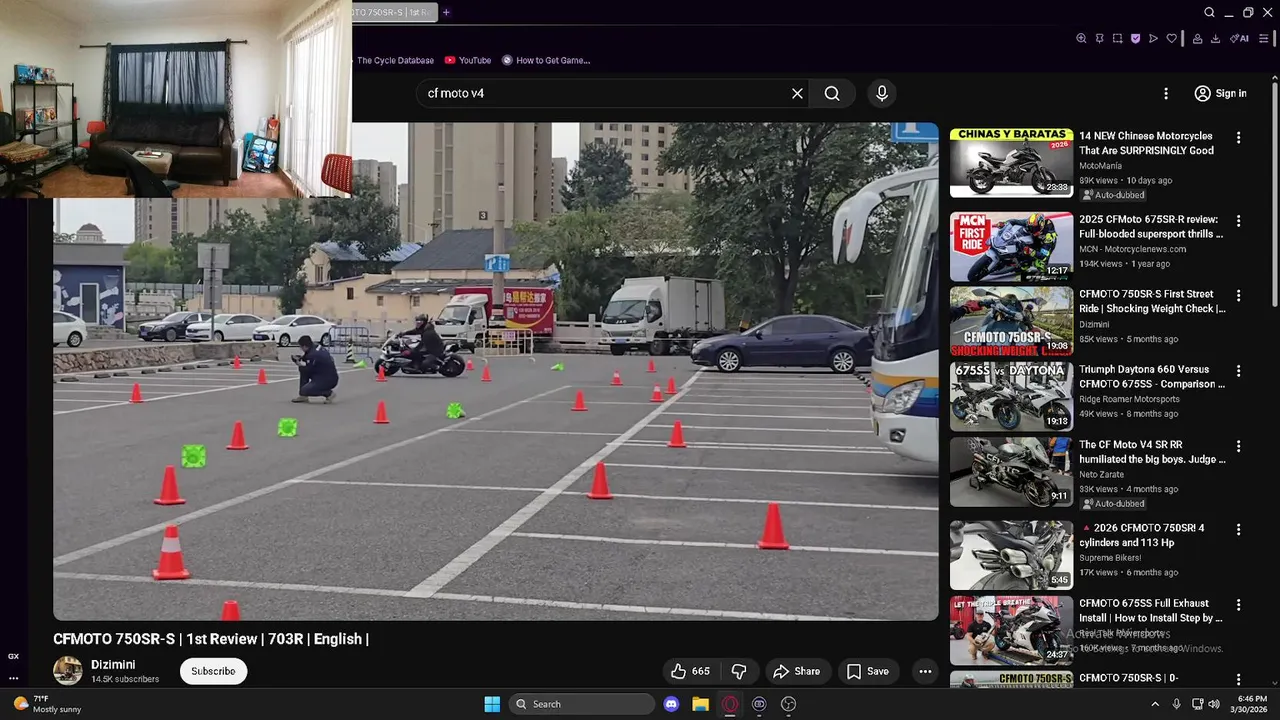This screenshot has height=720, width=1280.
Task: Select the CFMOTO 750SR-S browser tab
Action: click(x=394, y=12)
